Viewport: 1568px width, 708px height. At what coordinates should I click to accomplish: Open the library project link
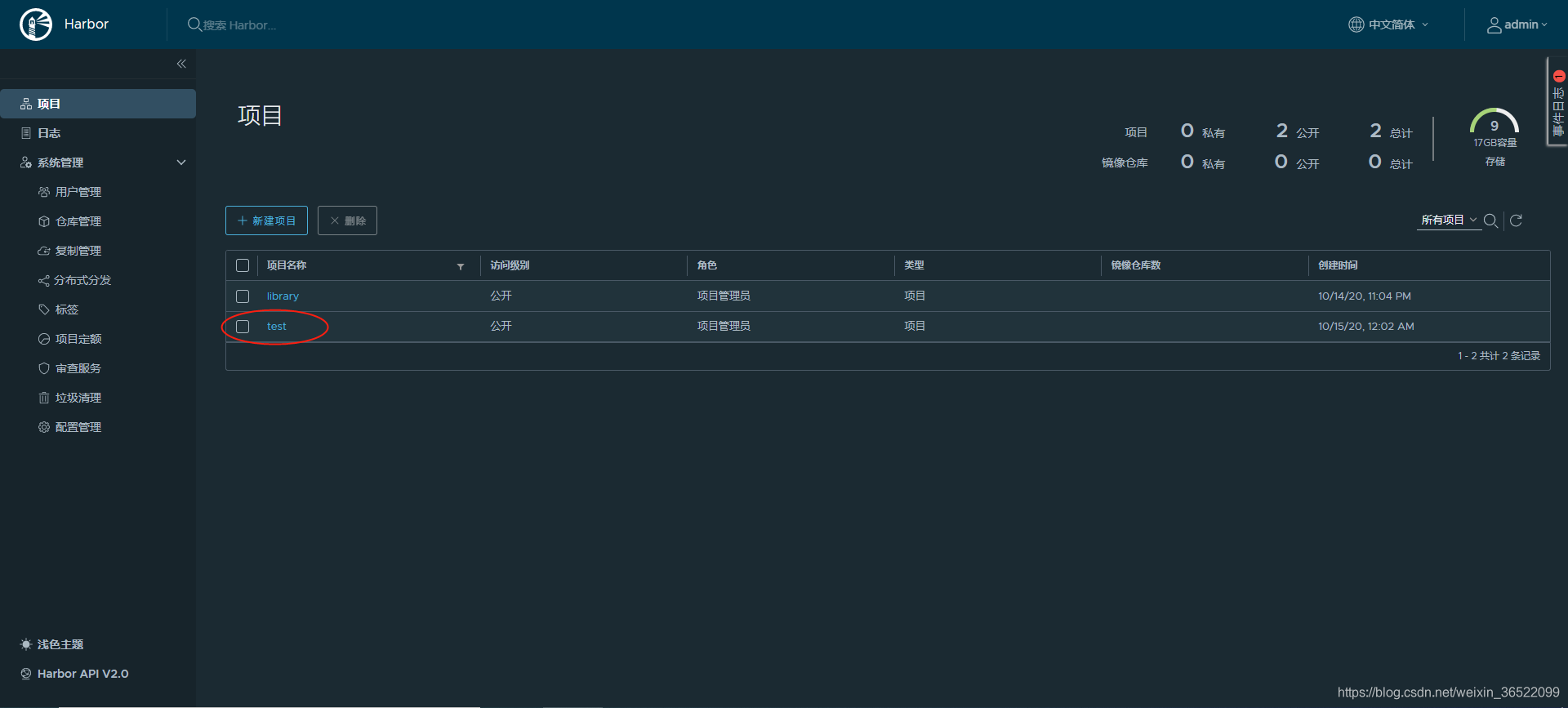[x=283, y=296]
